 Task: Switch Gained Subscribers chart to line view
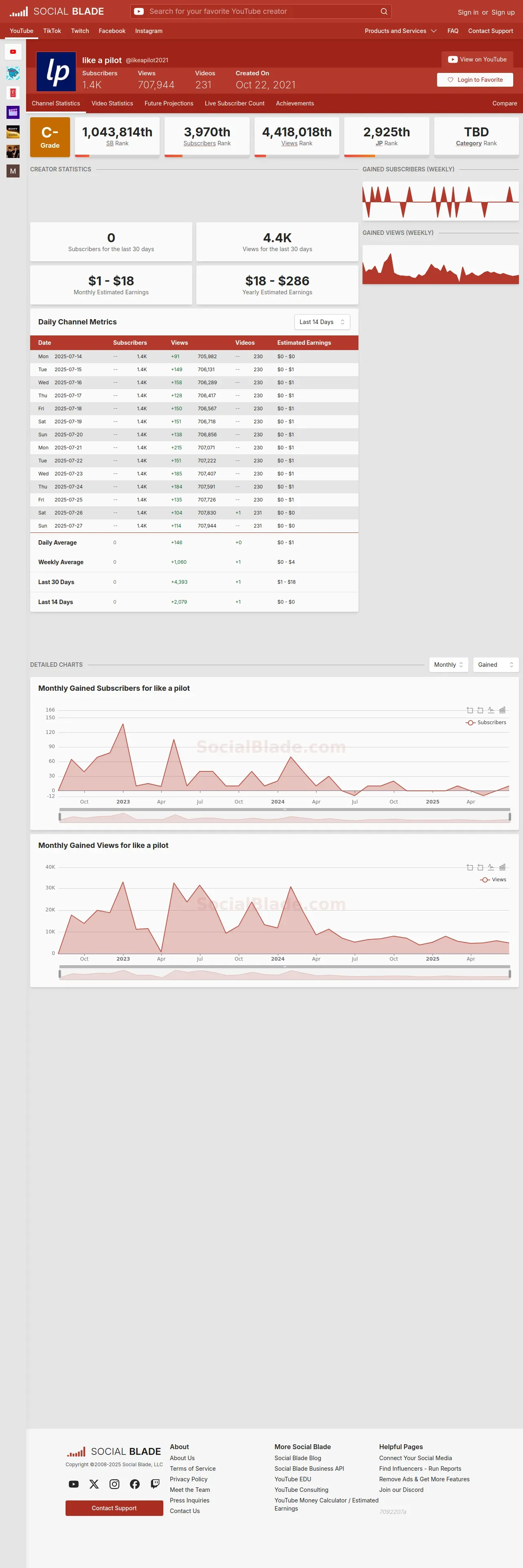point(491,710)
